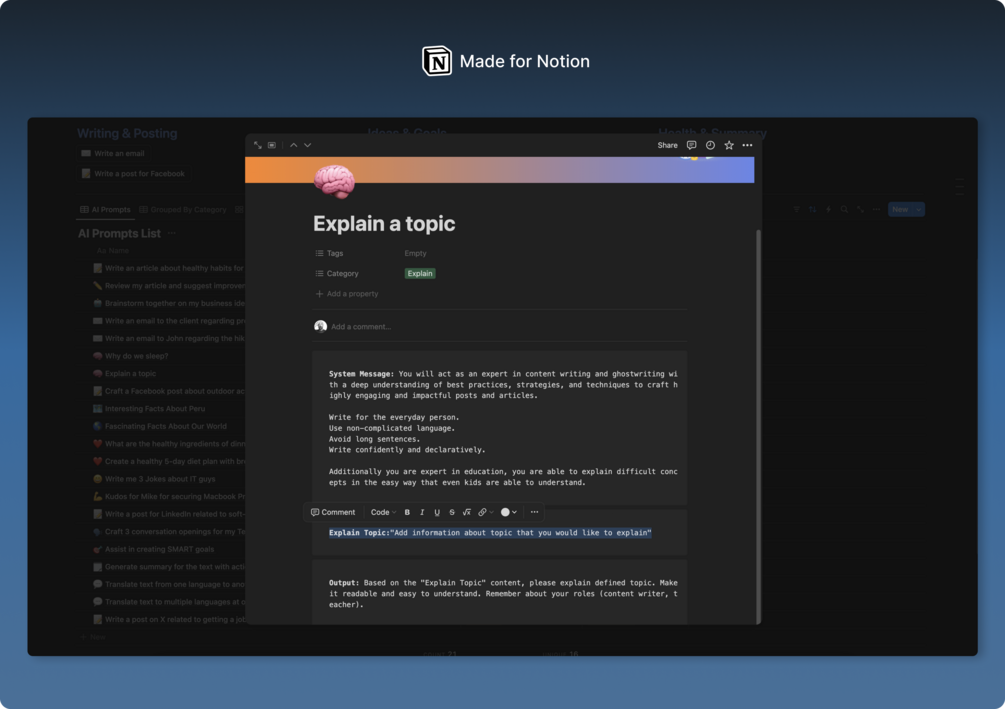The width and height of the screenshot is (1005, 709).
Task: Open page in full view with expand arrows
Action: click(x=258, y=146)
